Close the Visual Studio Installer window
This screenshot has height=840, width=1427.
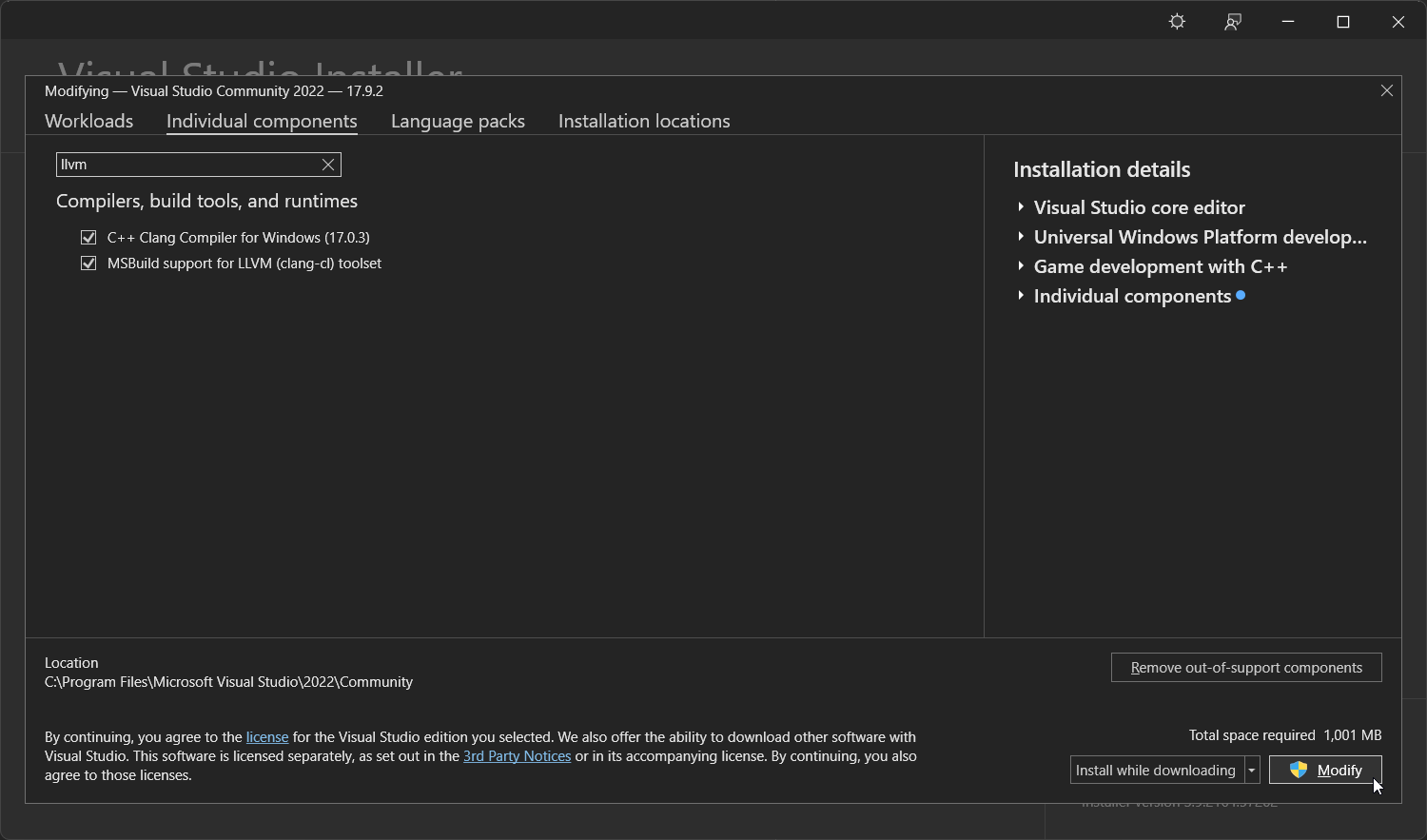pos(1398,22)
